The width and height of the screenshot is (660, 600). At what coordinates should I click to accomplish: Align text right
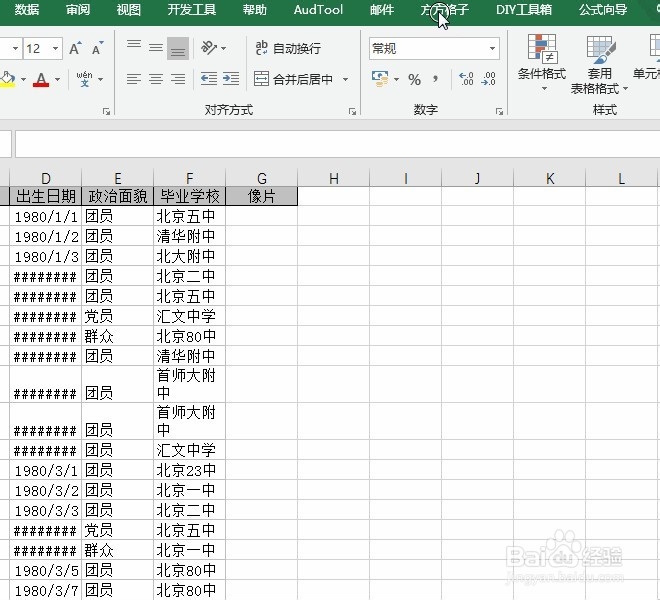[x=178, y=79]
